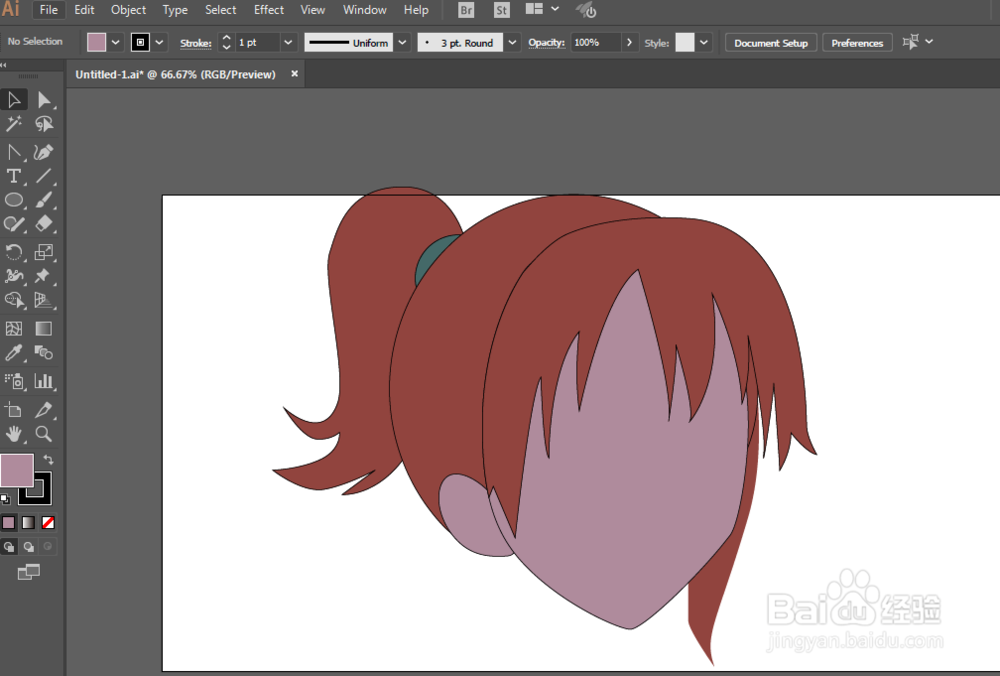This screenshot has height=676, width=1000.
Task: Select the Magic Wand tool
Action: [14, 124]
